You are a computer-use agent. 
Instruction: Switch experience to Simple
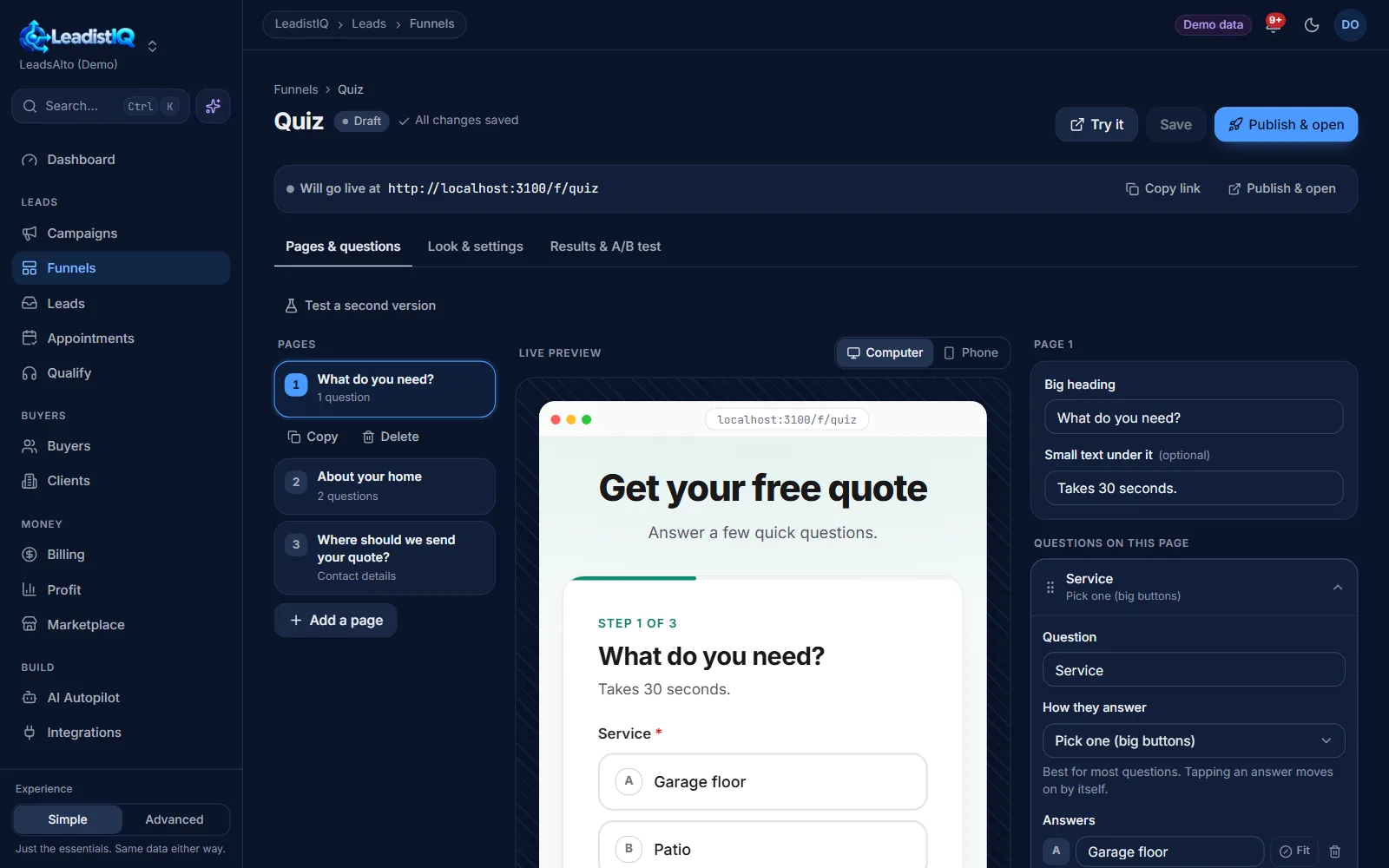pyautogui.click(x=68, y=819)
